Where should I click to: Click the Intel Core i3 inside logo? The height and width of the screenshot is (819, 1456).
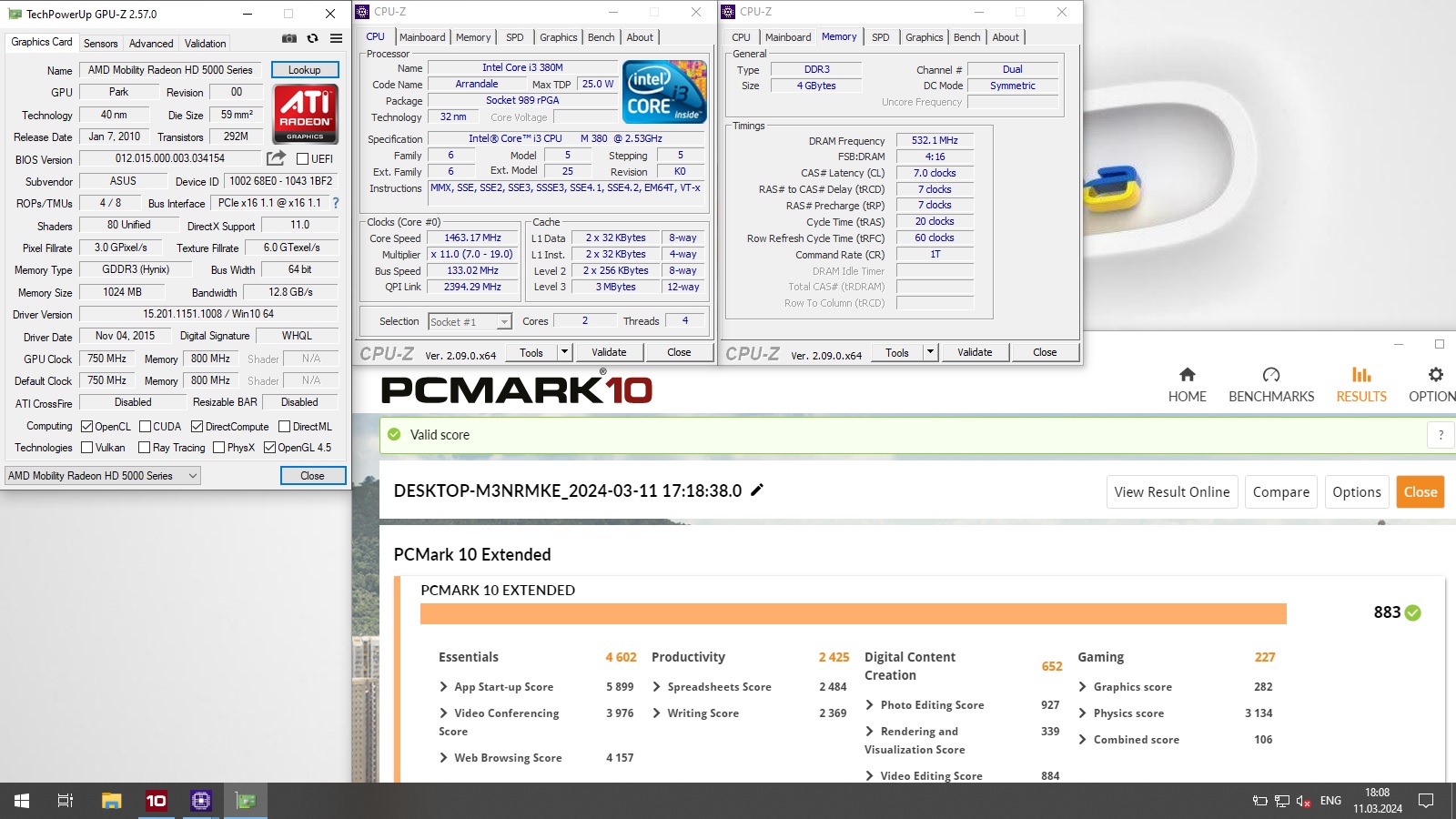pos(664,92)
